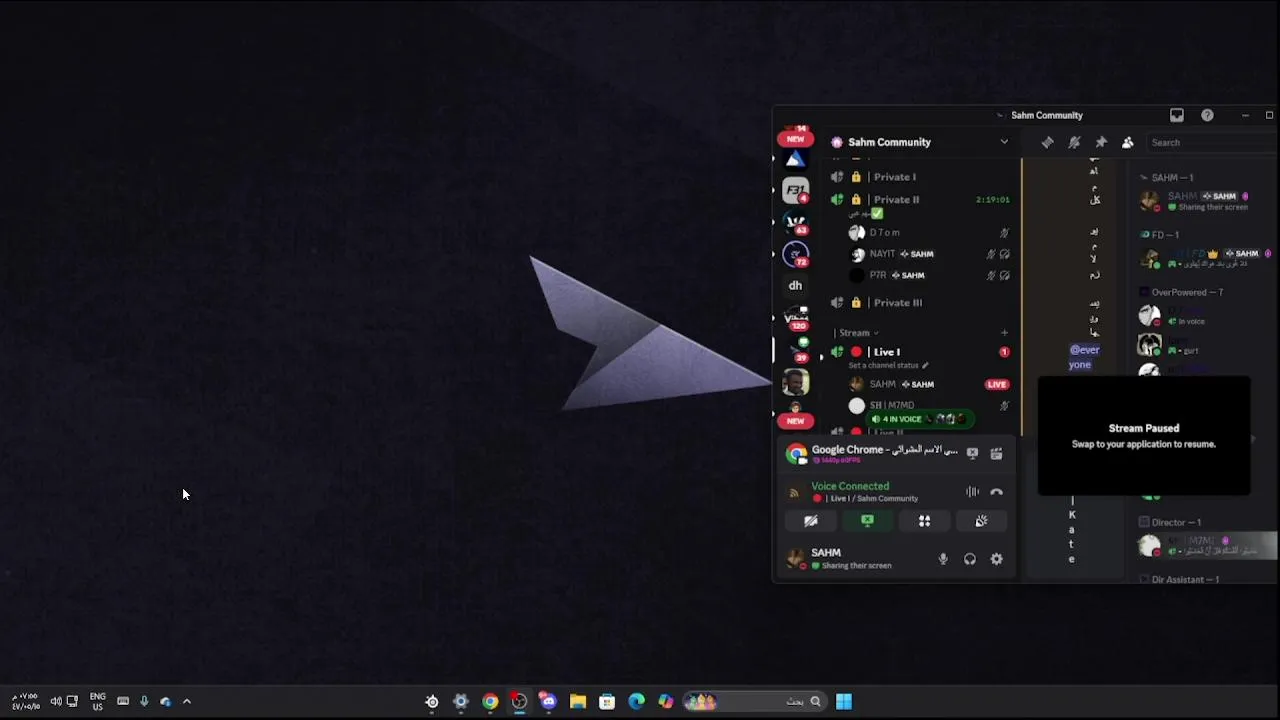This screenshot has width=1280, height=720.
Task: Open the soundboard button
Action: [x=981, y=521]
